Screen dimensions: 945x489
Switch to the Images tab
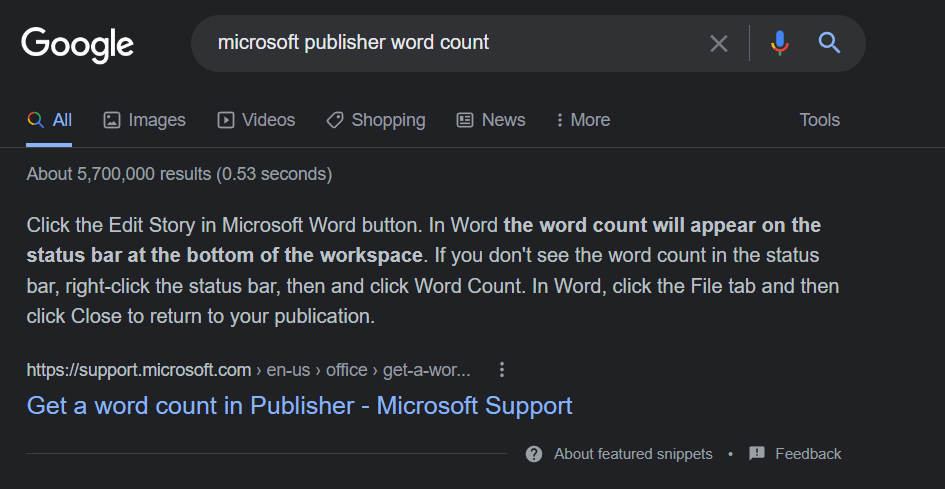click(145, 120)
